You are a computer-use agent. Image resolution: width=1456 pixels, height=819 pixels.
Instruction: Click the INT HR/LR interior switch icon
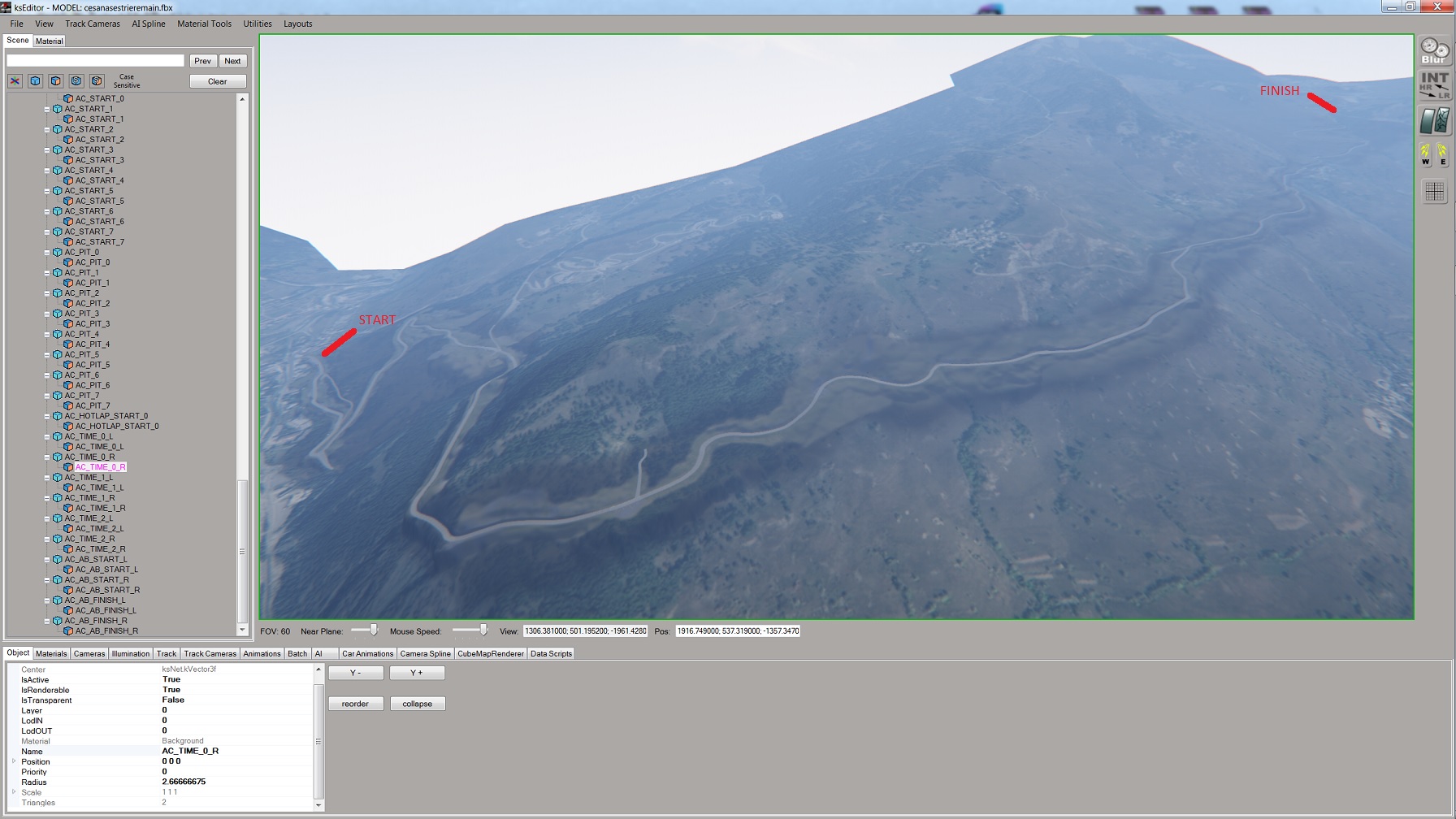[1434, 85]
